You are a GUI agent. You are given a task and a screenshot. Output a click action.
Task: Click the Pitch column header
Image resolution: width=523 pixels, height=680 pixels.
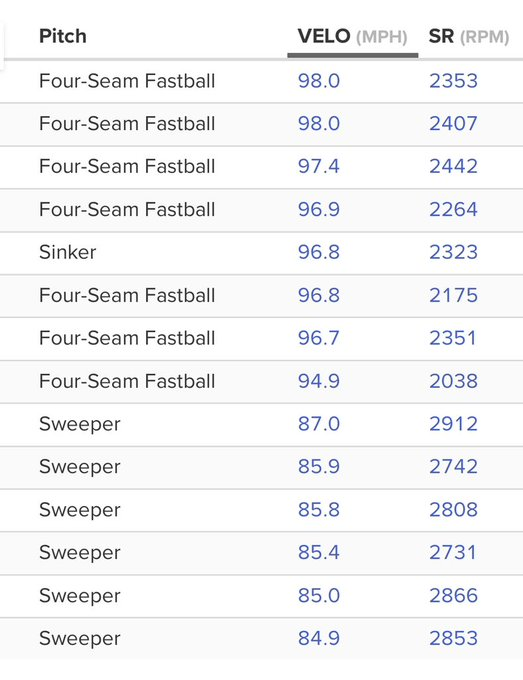pyautogui.click(x=63, y=36)
